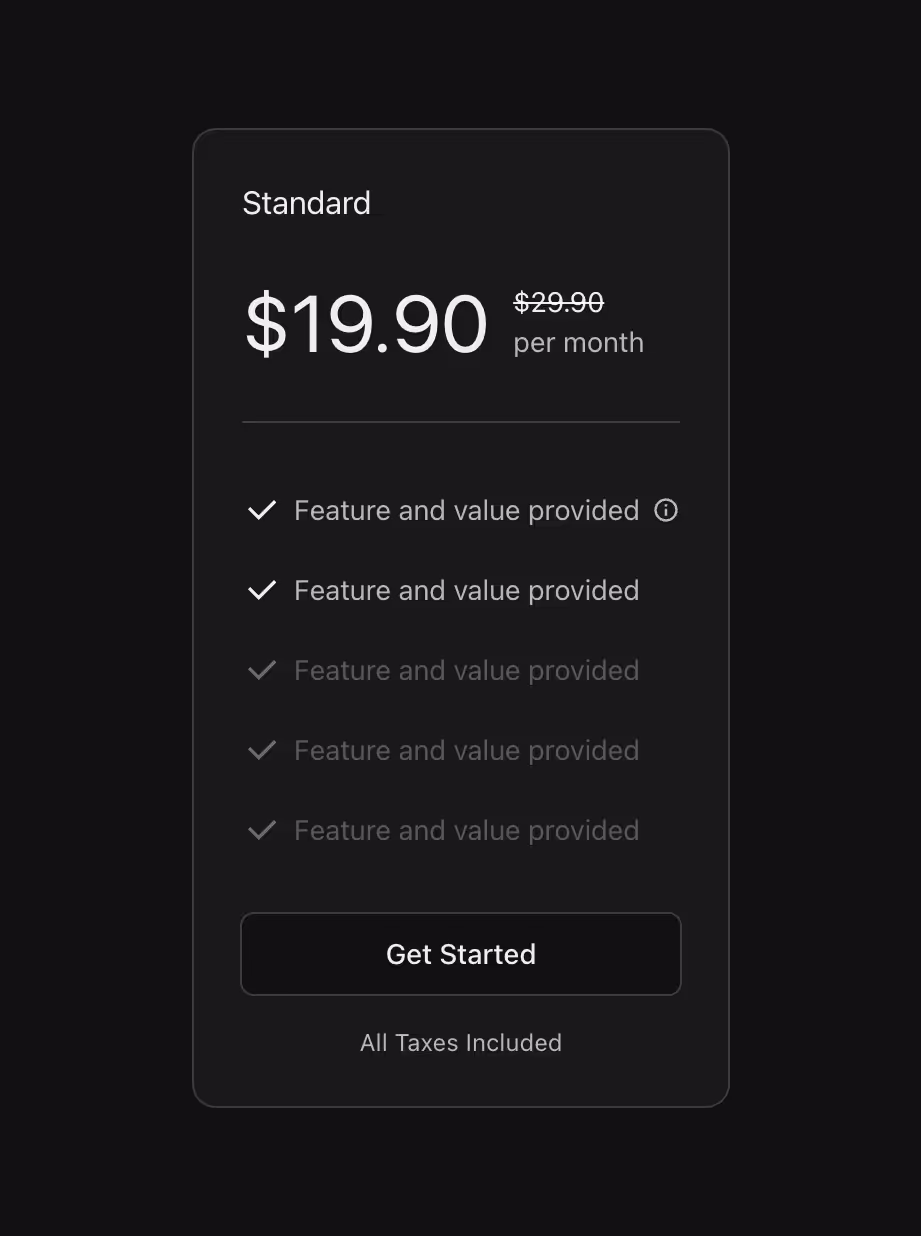Click the dimmed checkmark on the third feature

tap(261, 670)
